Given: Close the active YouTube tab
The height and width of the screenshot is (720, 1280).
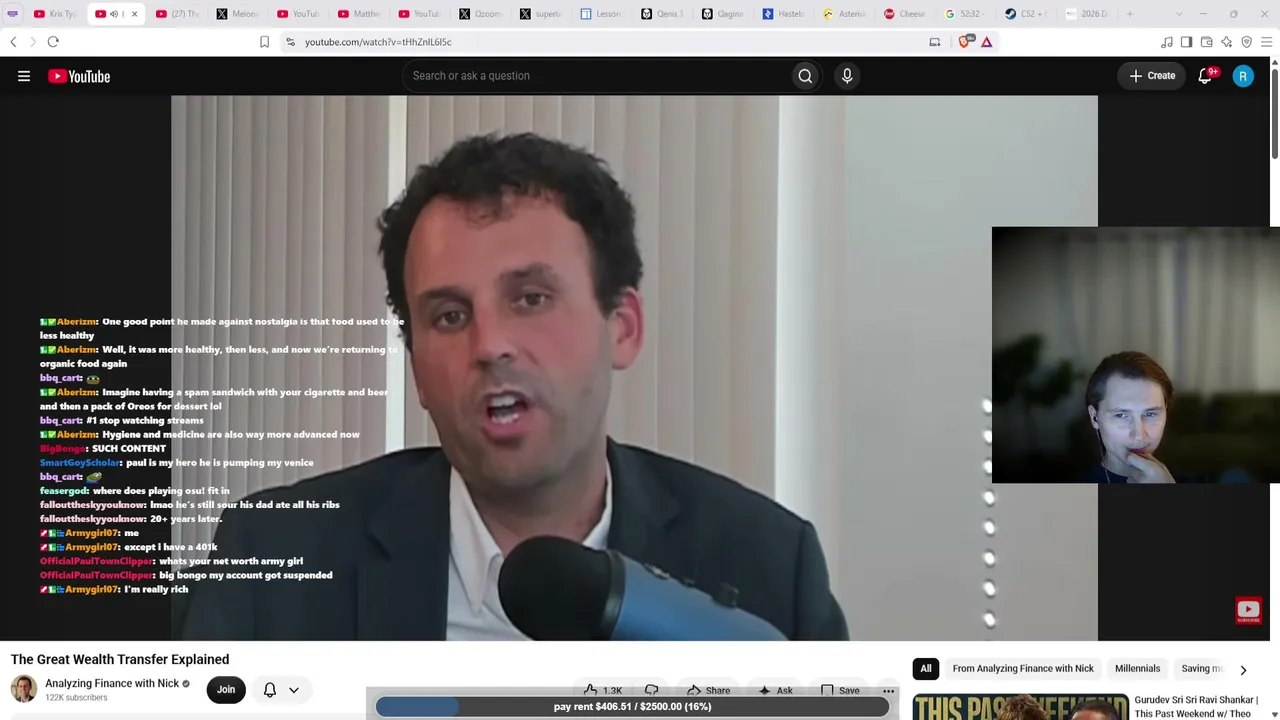Looking at the screenshot, I should [134, 14].
